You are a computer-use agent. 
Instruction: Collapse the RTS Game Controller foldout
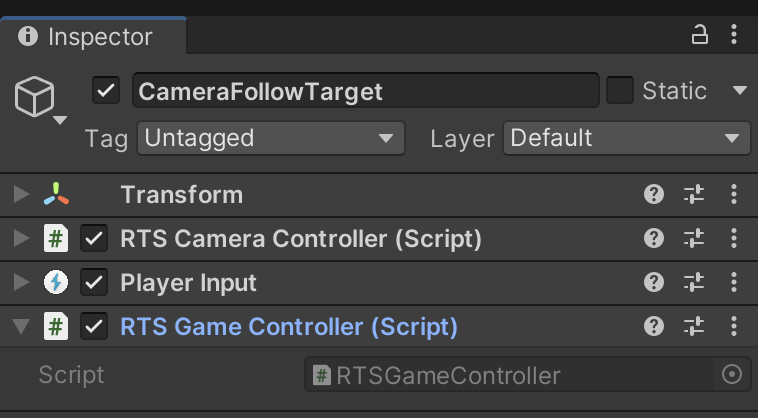point(21,326)
